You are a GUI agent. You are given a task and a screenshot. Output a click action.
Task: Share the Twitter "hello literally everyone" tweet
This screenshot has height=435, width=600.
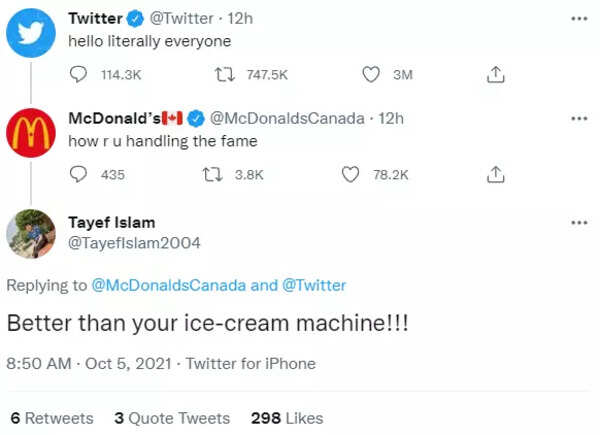coord(494,74)
